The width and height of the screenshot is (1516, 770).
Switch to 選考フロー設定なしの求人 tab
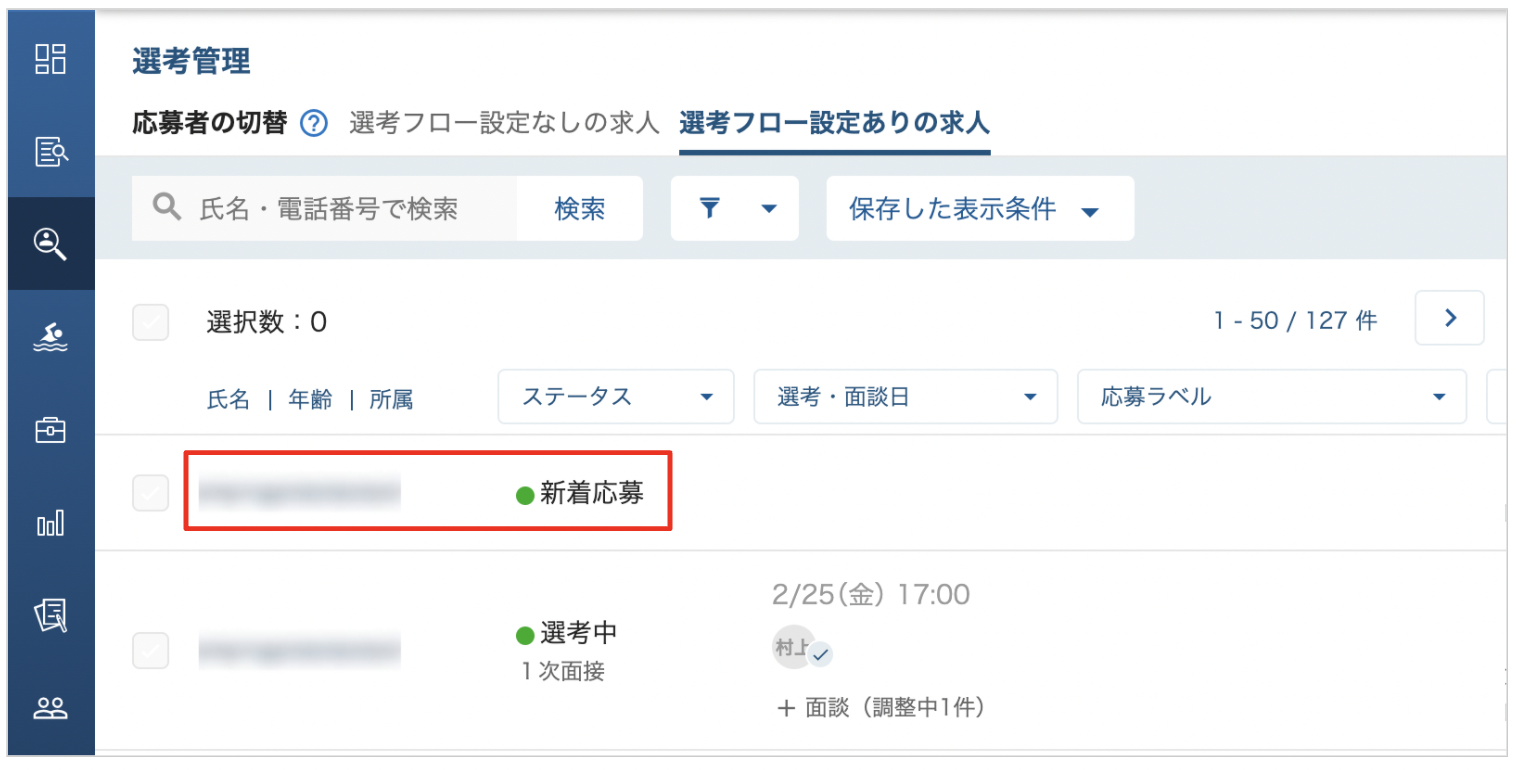click(504, 124)
